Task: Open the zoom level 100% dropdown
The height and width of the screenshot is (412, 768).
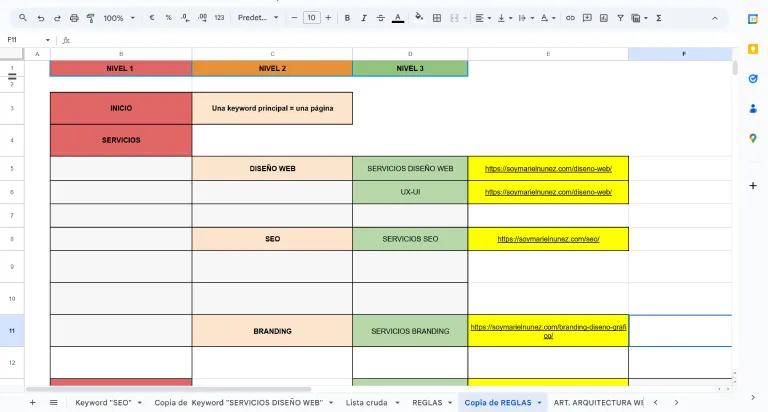Action: (x=119, y=18)
